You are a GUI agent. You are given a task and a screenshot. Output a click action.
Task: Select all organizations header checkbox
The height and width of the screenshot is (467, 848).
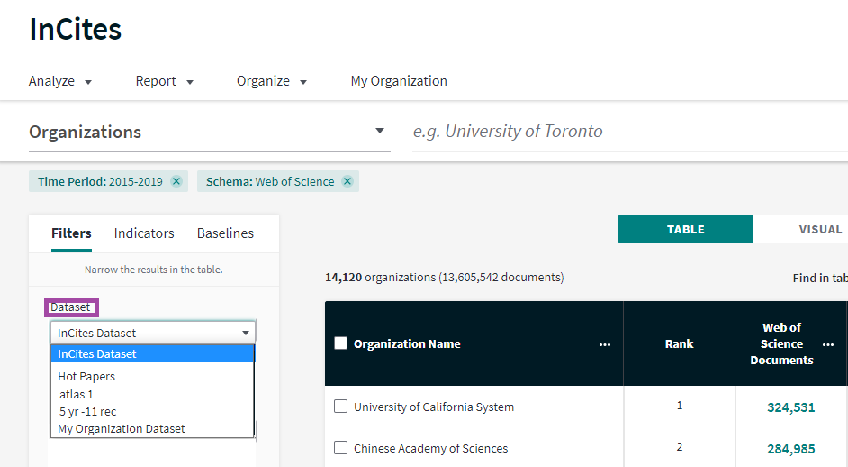pos(341,343)
